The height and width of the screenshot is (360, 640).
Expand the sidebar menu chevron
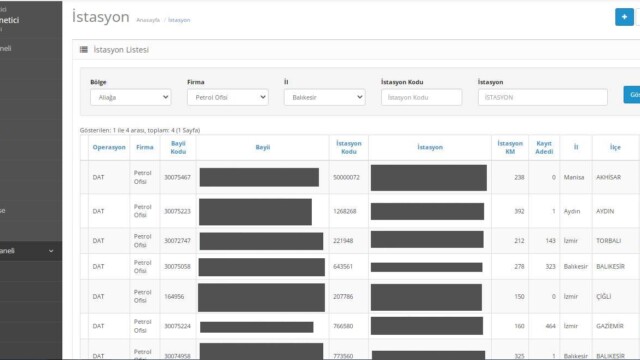51,251
